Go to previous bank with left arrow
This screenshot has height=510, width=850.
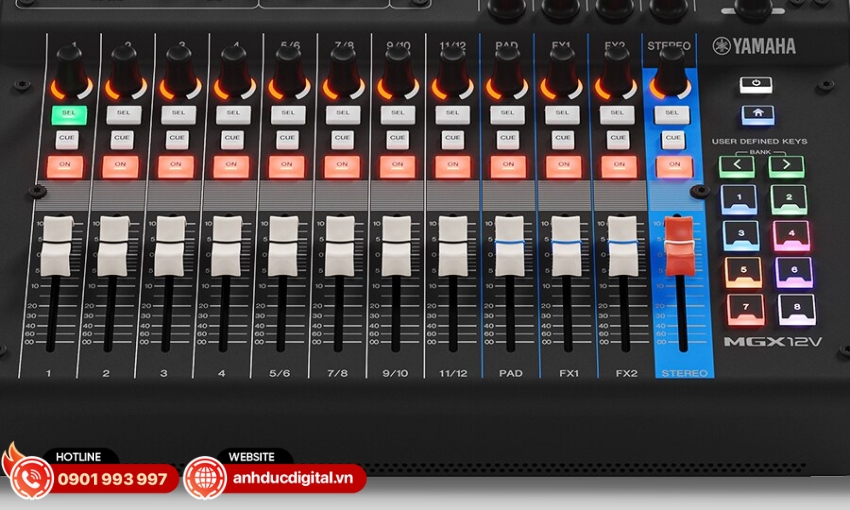coord(737,165)
